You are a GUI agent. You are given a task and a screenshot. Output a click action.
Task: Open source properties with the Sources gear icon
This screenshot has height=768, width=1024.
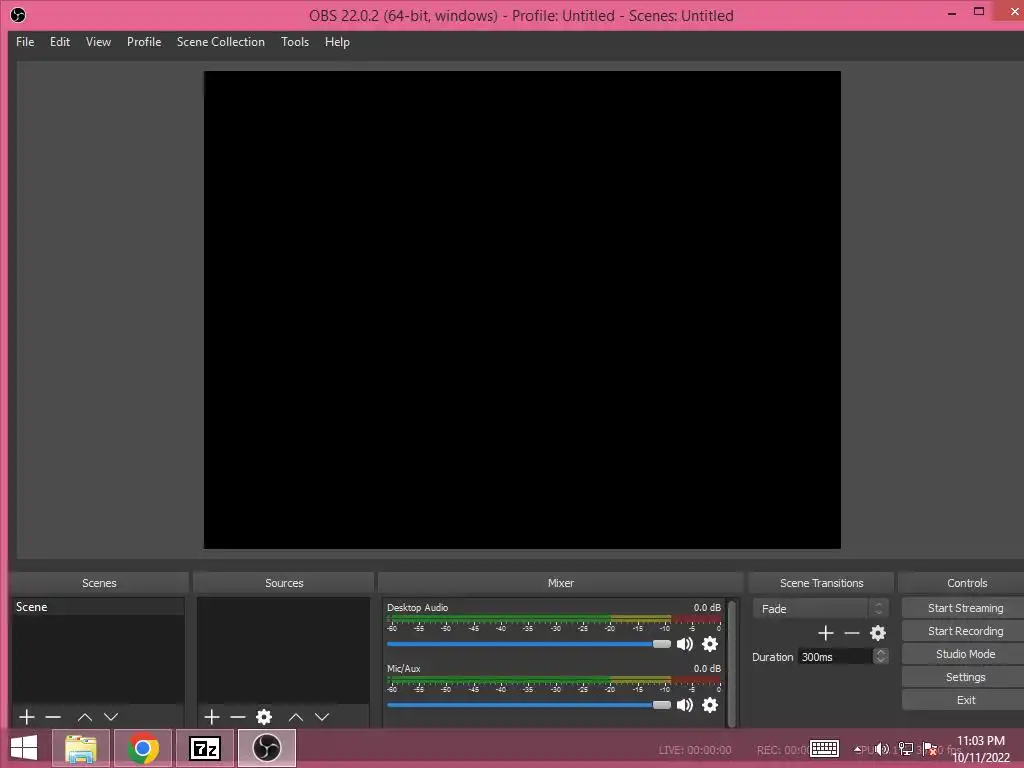pos(264,717)
